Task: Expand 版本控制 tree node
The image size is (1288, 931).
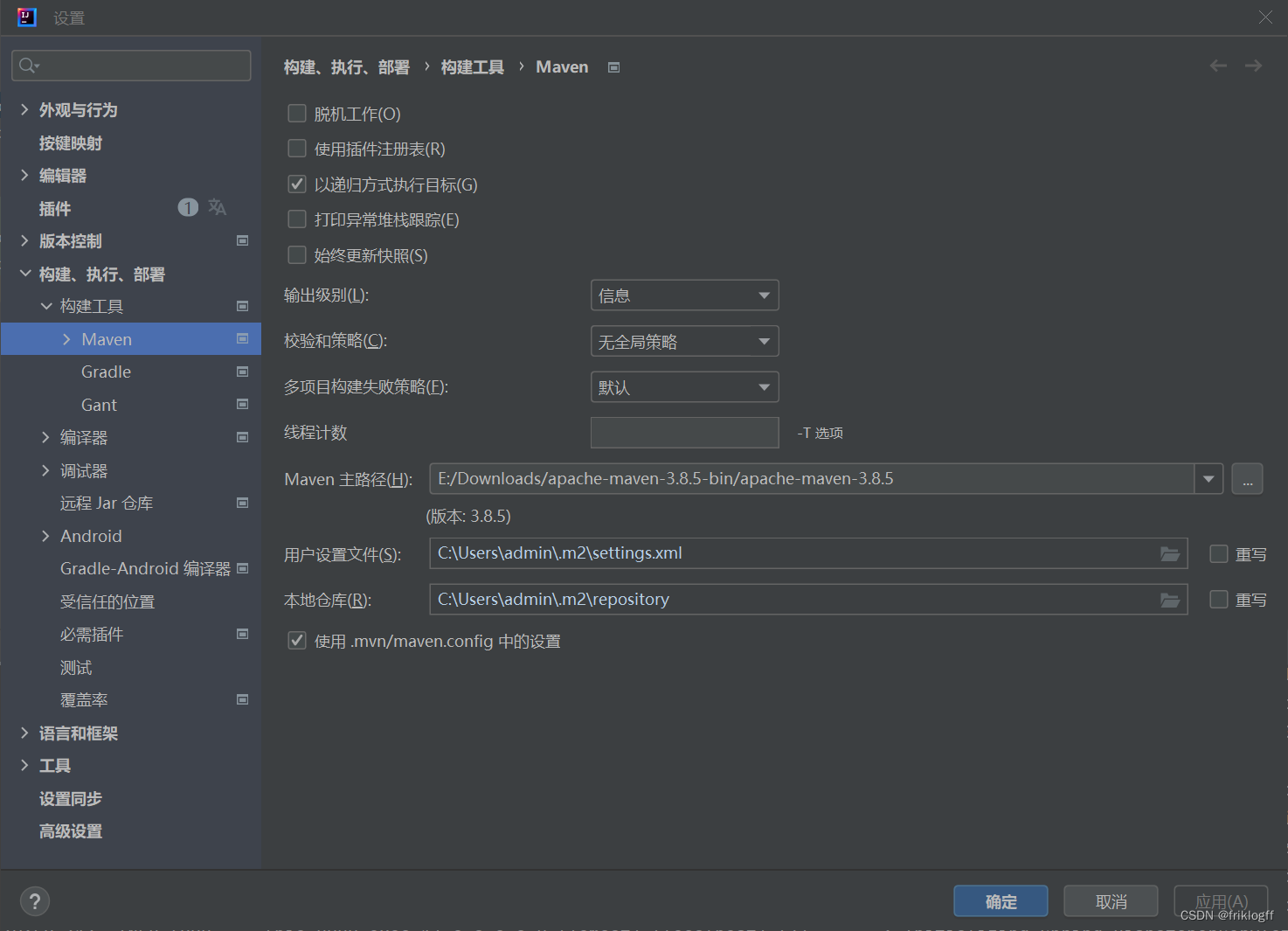Action: (x=24, y=240)
